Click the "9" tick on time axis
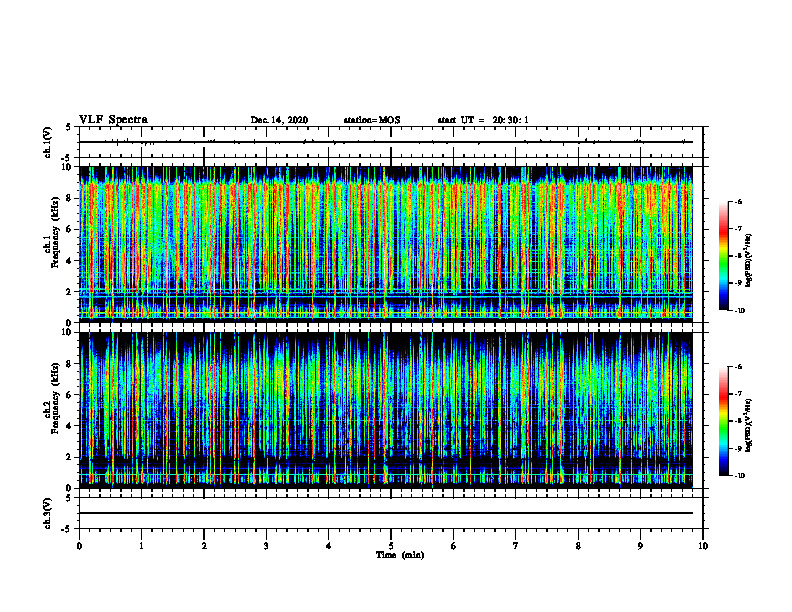 [640, 546]
